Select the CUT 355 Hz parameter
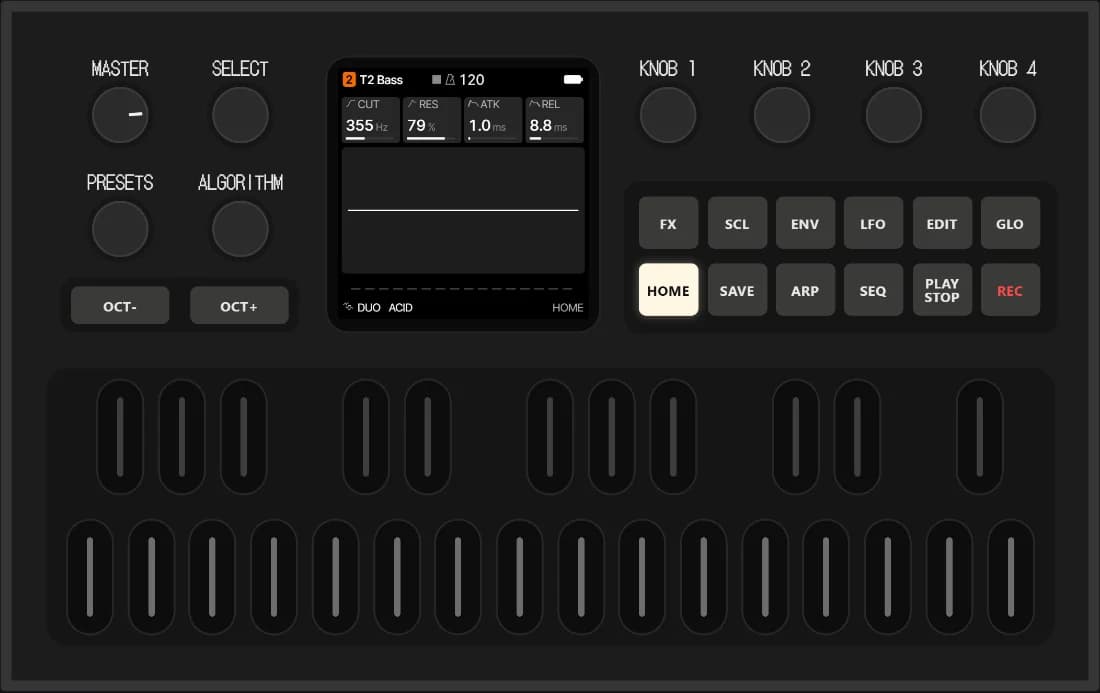Screen dimensions: 1100x693 point(370,120)
